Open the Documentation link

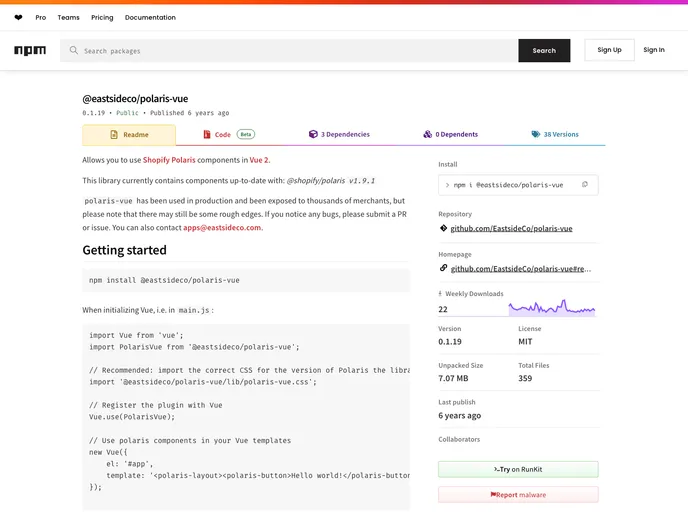[150, 18]
